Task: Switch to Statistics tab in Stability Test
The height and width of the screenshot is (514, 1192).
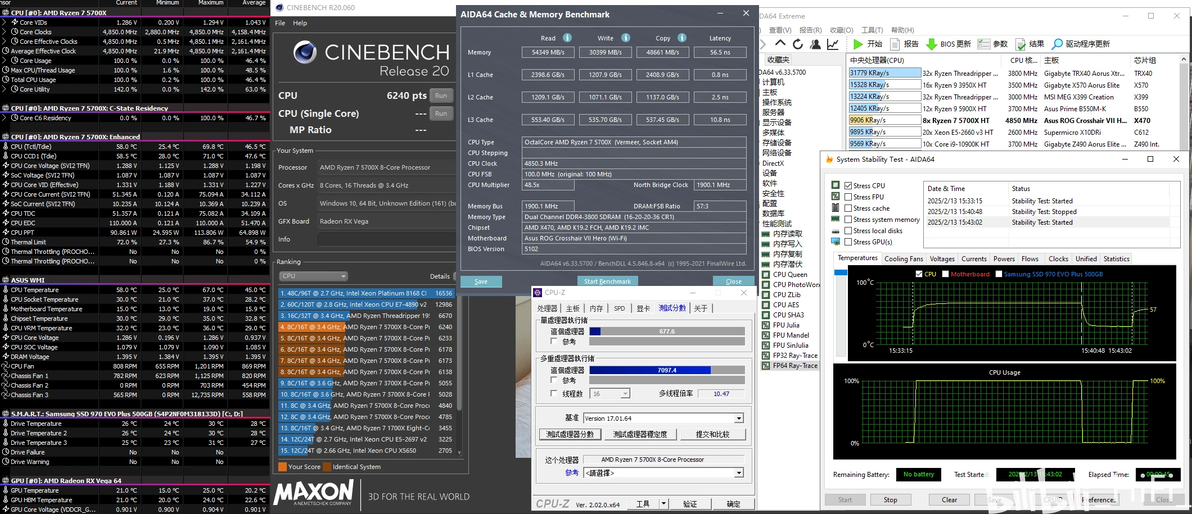Action: click(x=1116, y=259)
